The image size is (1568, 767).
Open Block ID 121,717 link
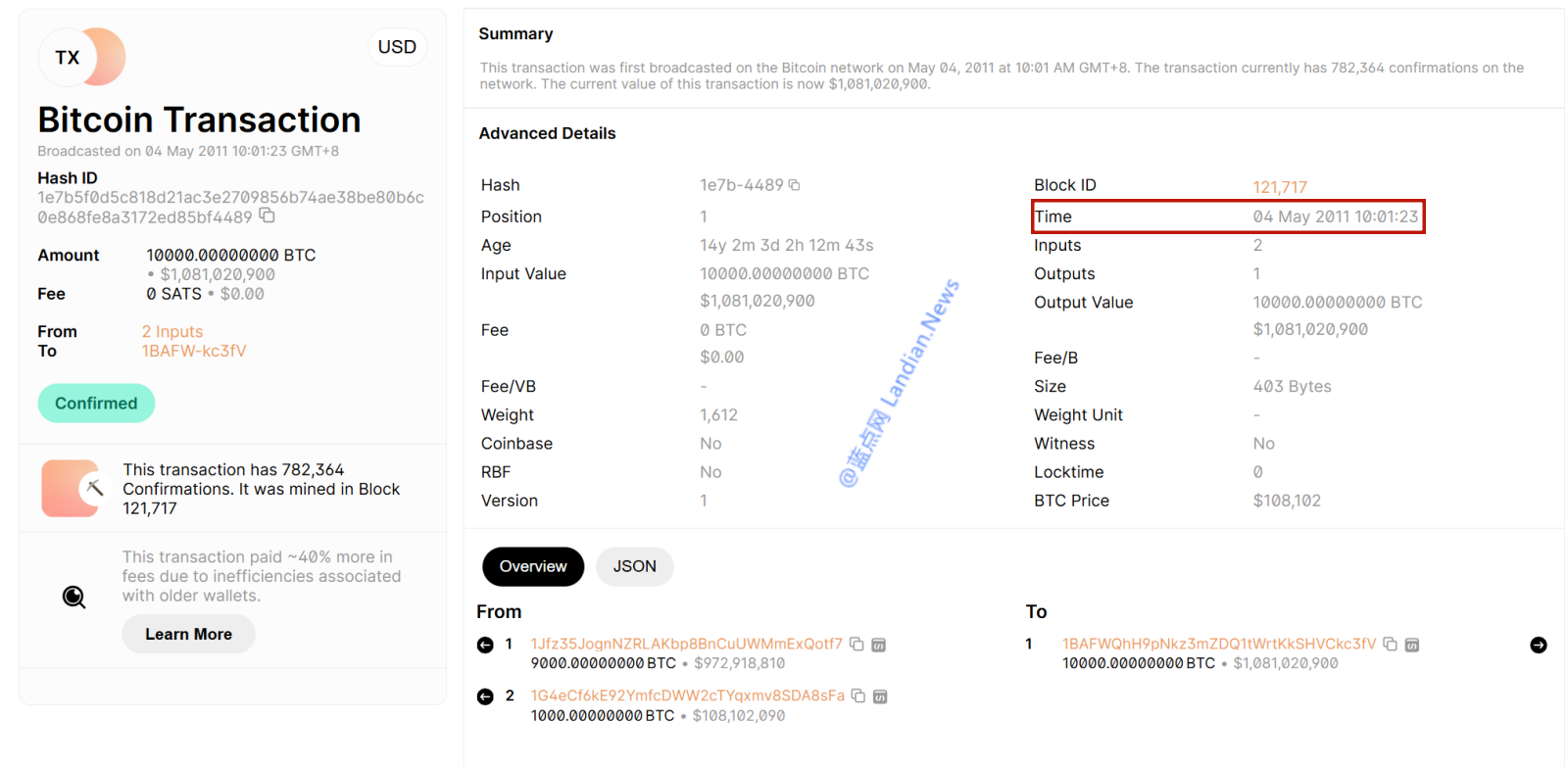click(x=1280, y=187)
